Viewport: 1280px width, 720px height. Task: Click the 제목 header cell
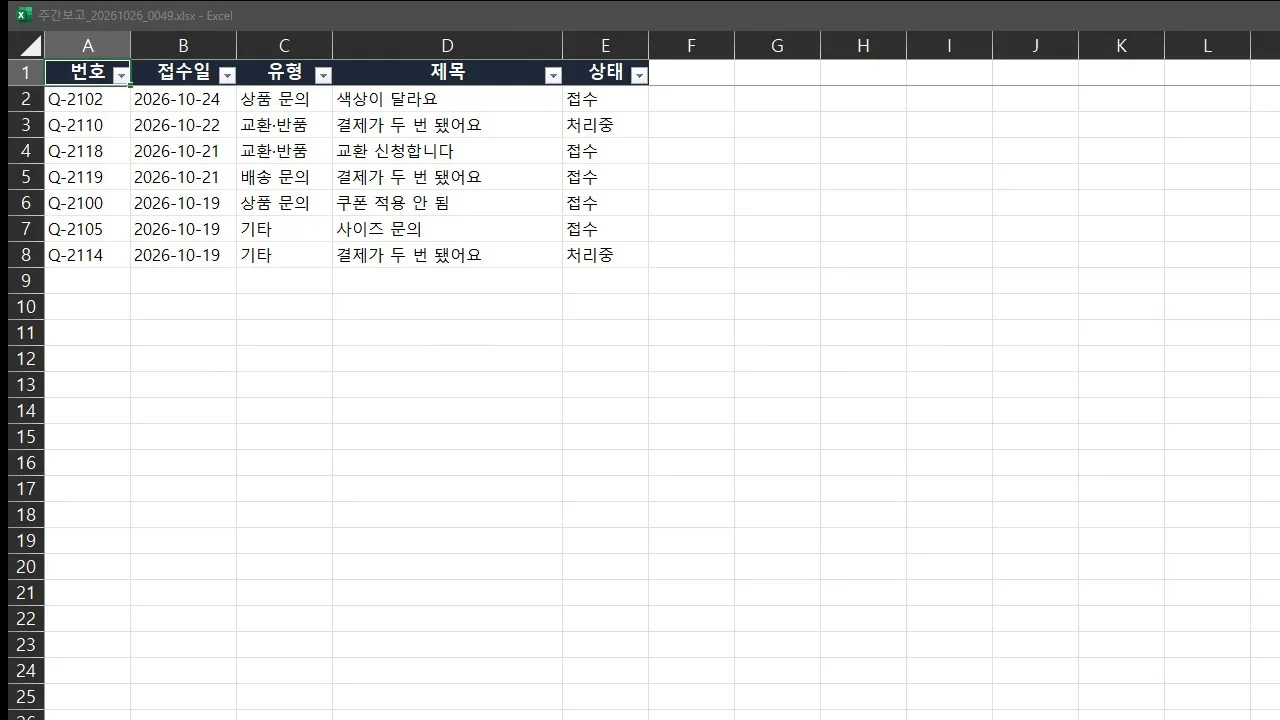click(447, 73)
